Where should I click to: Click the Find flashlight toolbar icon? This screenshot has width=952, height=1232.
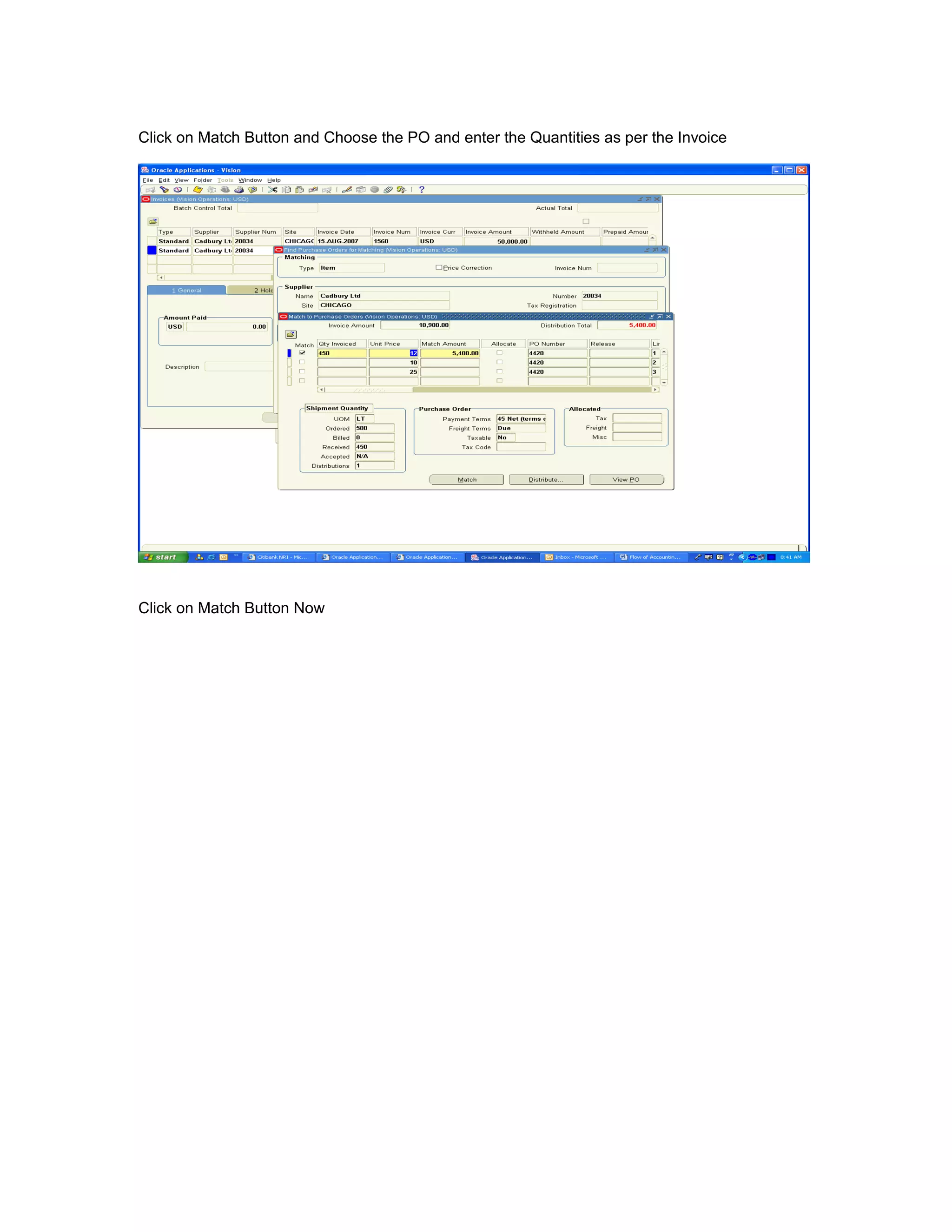[164, 190]
